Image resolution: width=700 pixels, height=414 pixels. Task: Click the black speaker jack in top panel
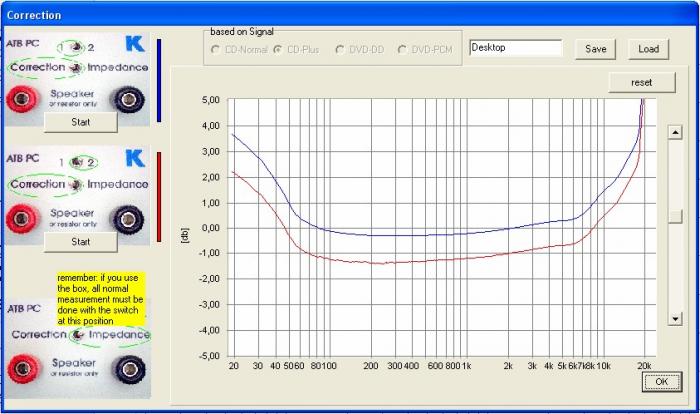[x=128, y=99]
